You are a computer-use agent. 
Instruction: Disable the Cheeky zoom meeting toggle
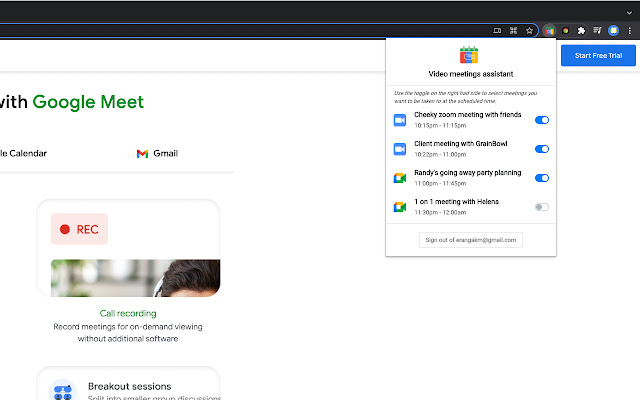tap(542, 120)
